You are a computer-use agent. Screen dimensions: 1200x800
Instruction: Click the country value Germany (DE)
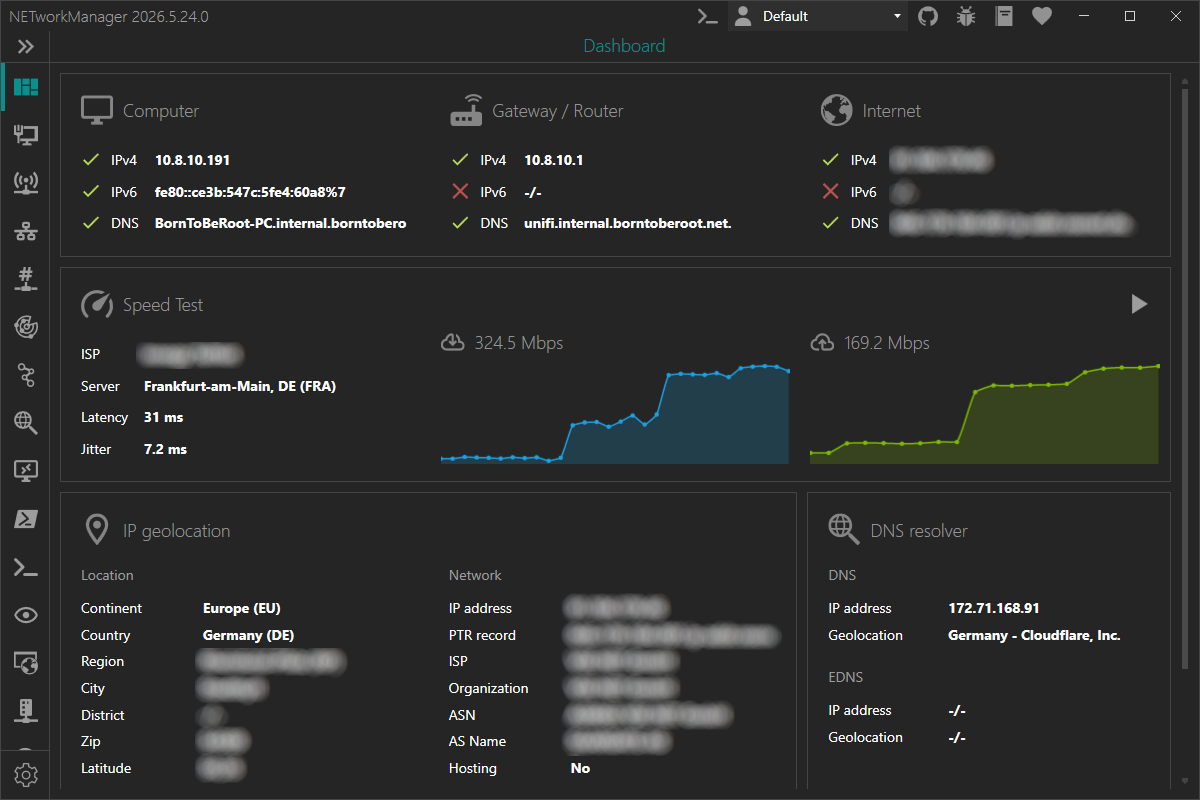(x=249, y=635)
